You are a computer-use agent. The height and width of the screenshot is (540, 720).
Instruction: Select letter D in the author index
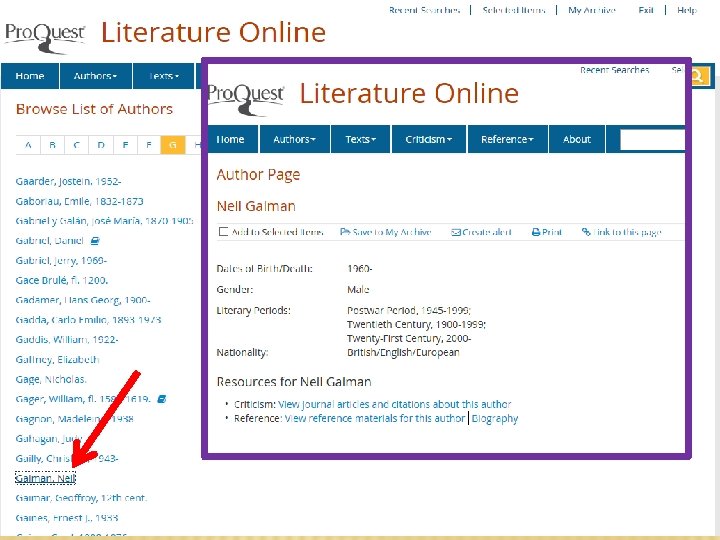click(101, 145)
